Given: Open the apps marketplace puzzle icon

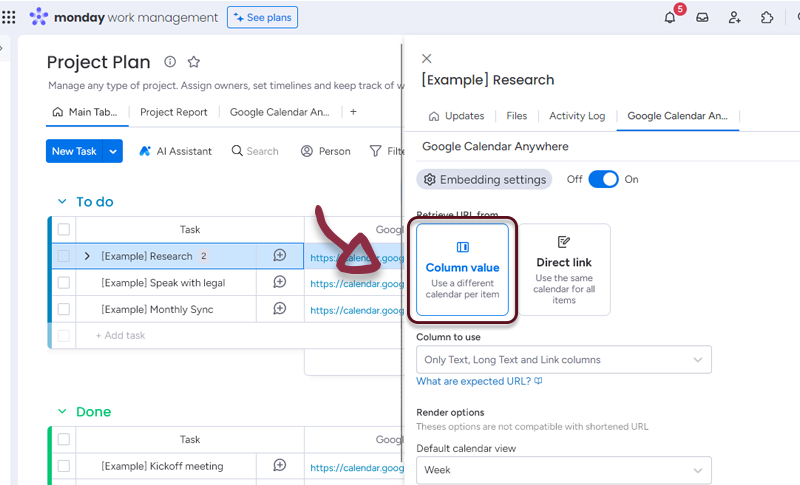Looking at the screenshot, I should 767,17.
